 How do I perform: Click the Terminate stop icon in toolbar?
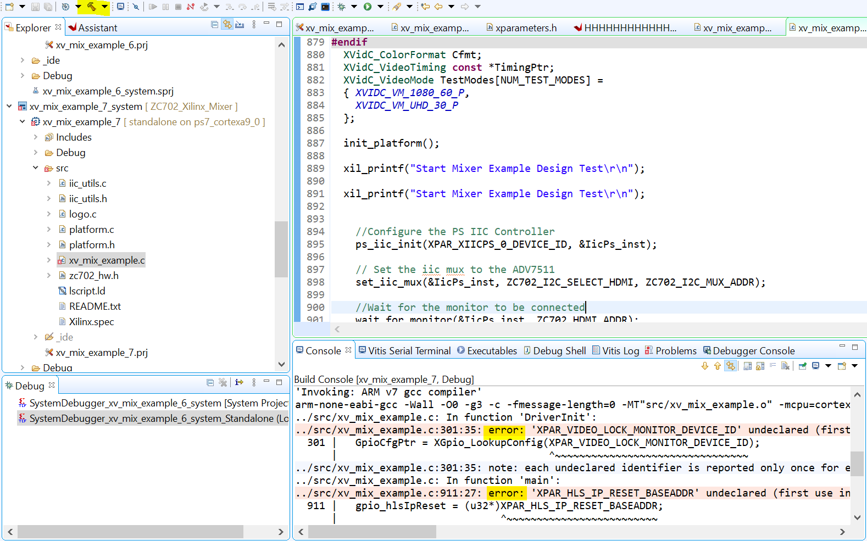[x=178, y=7]
